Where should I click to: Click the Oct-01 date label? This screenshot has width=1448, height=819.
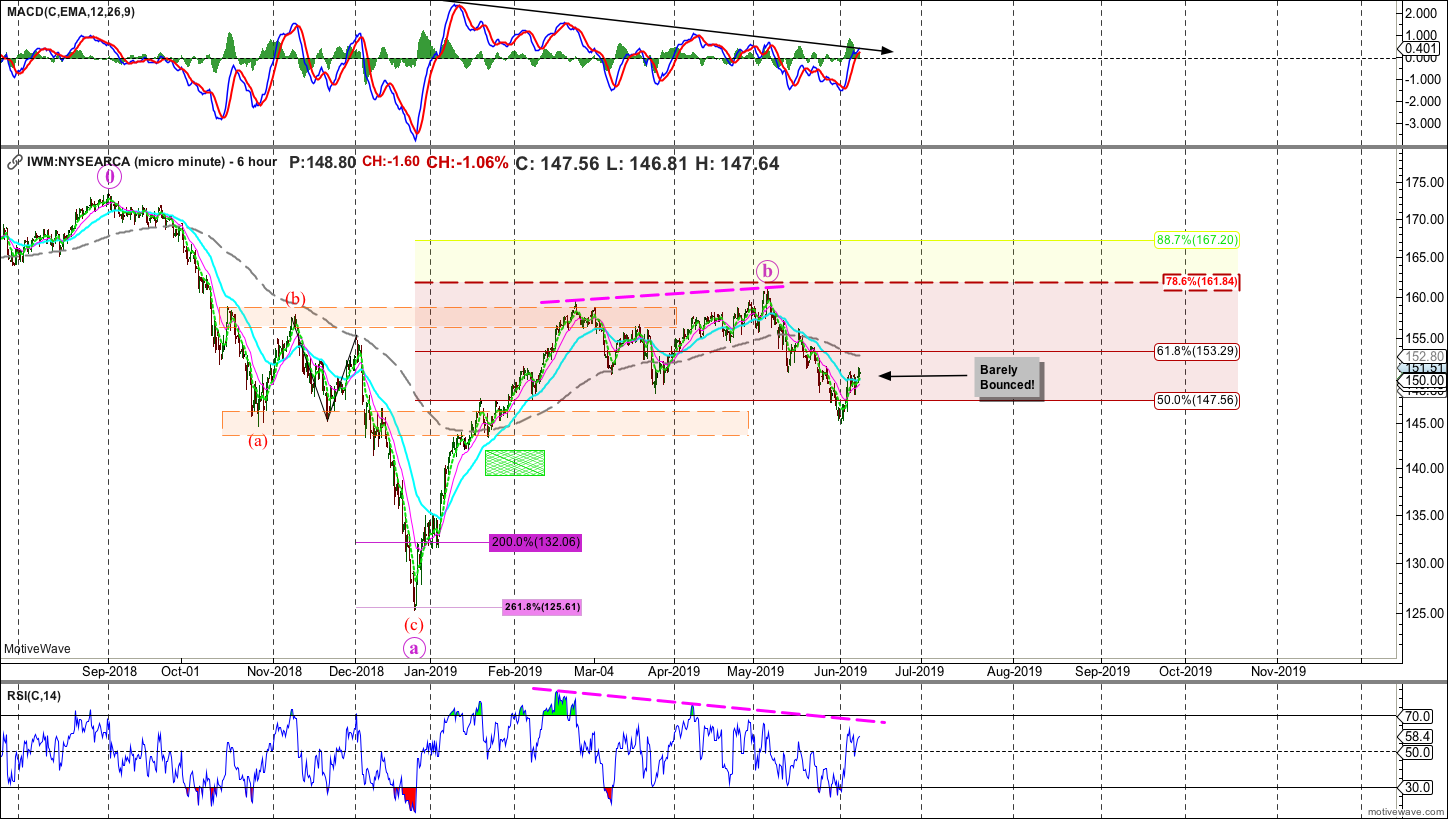click(x=181, y=671)
